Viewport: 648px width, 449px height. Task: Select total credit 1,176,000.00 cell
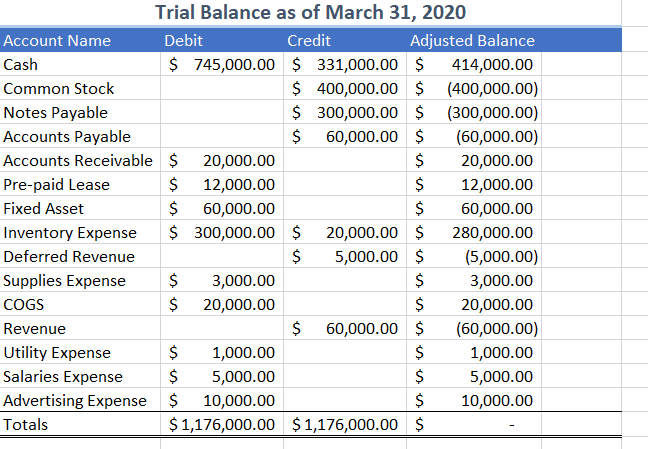(345, 424)
